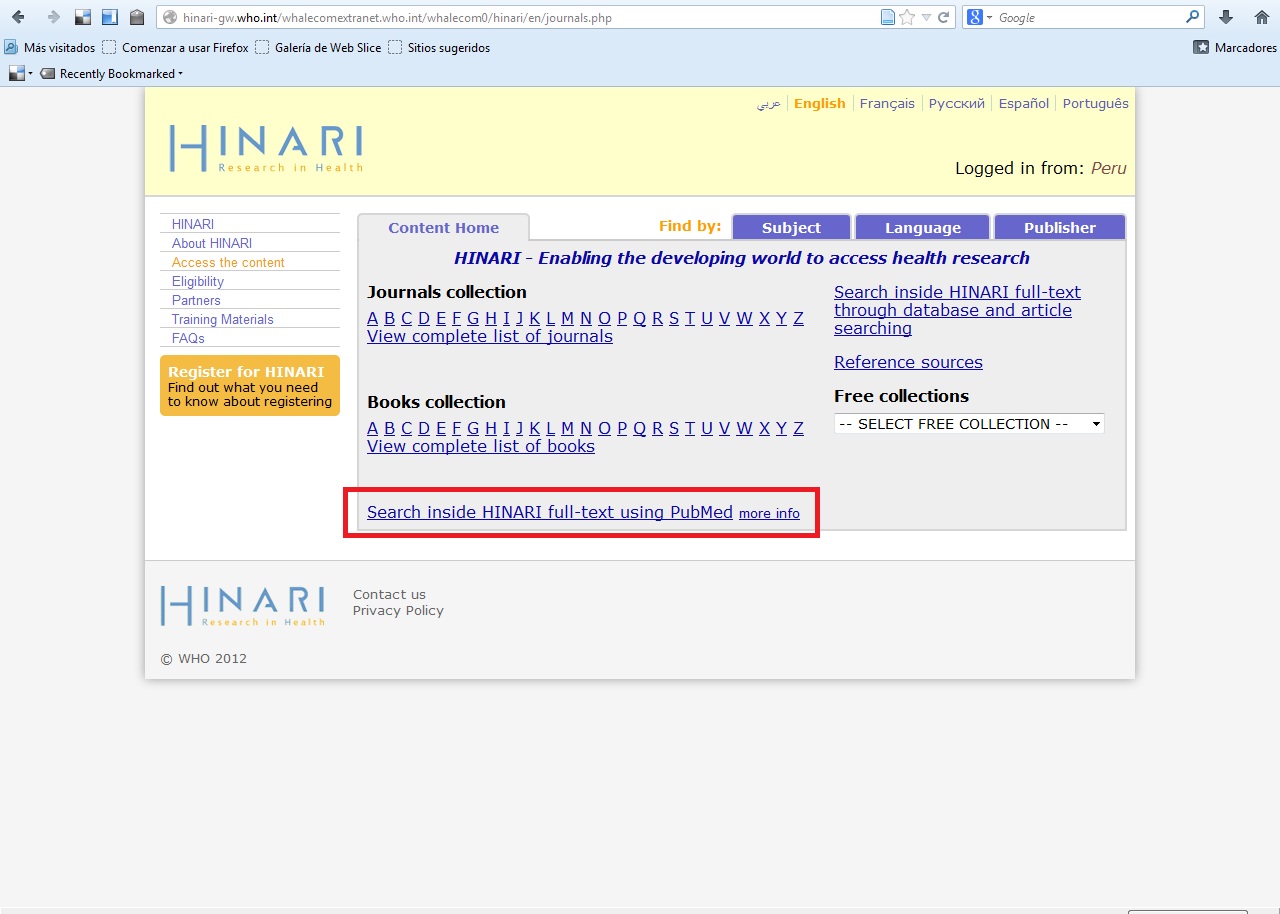Open the Marcadores bookmarks panel

[x=1234, y=47]
